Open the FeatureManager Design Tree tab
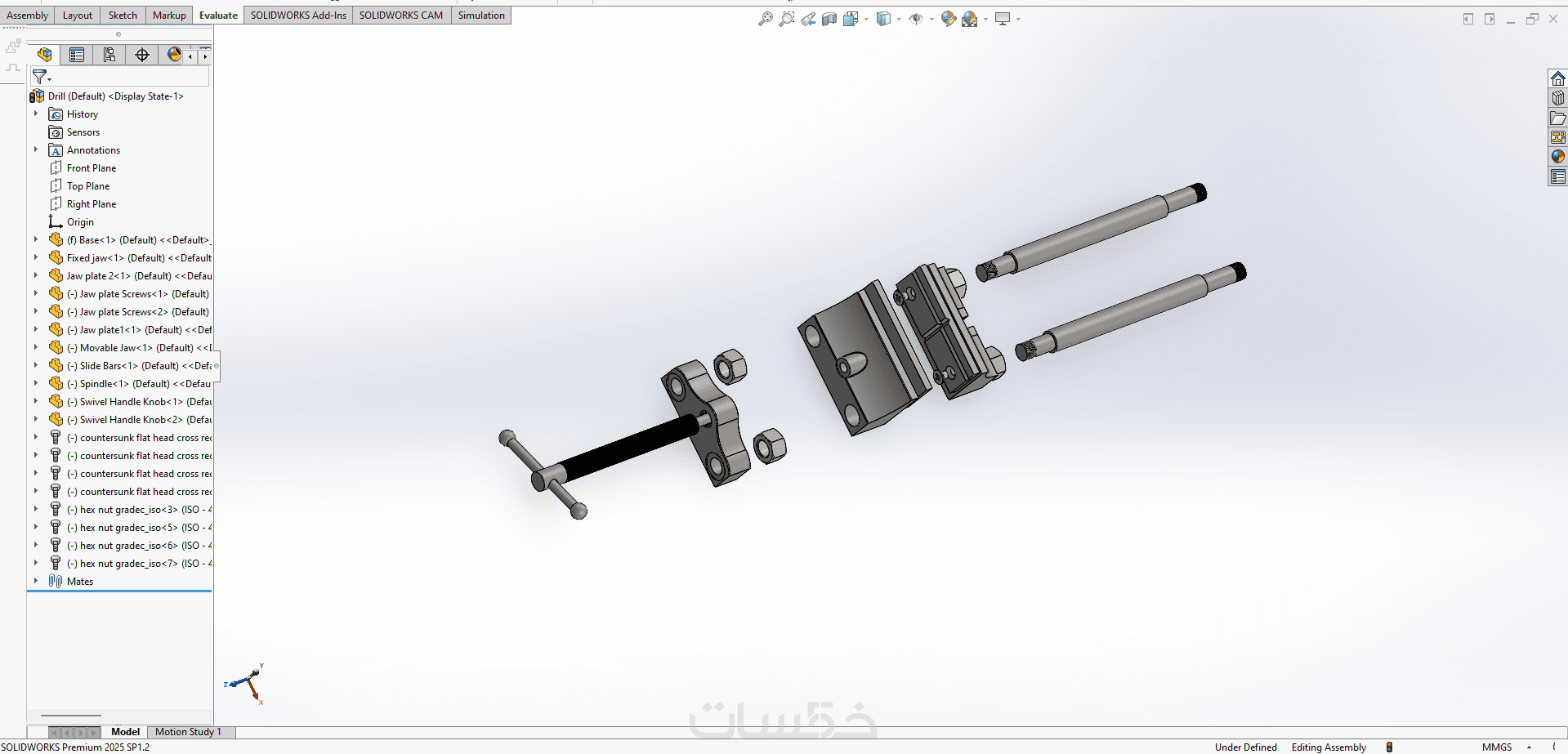 pos(45,55)
